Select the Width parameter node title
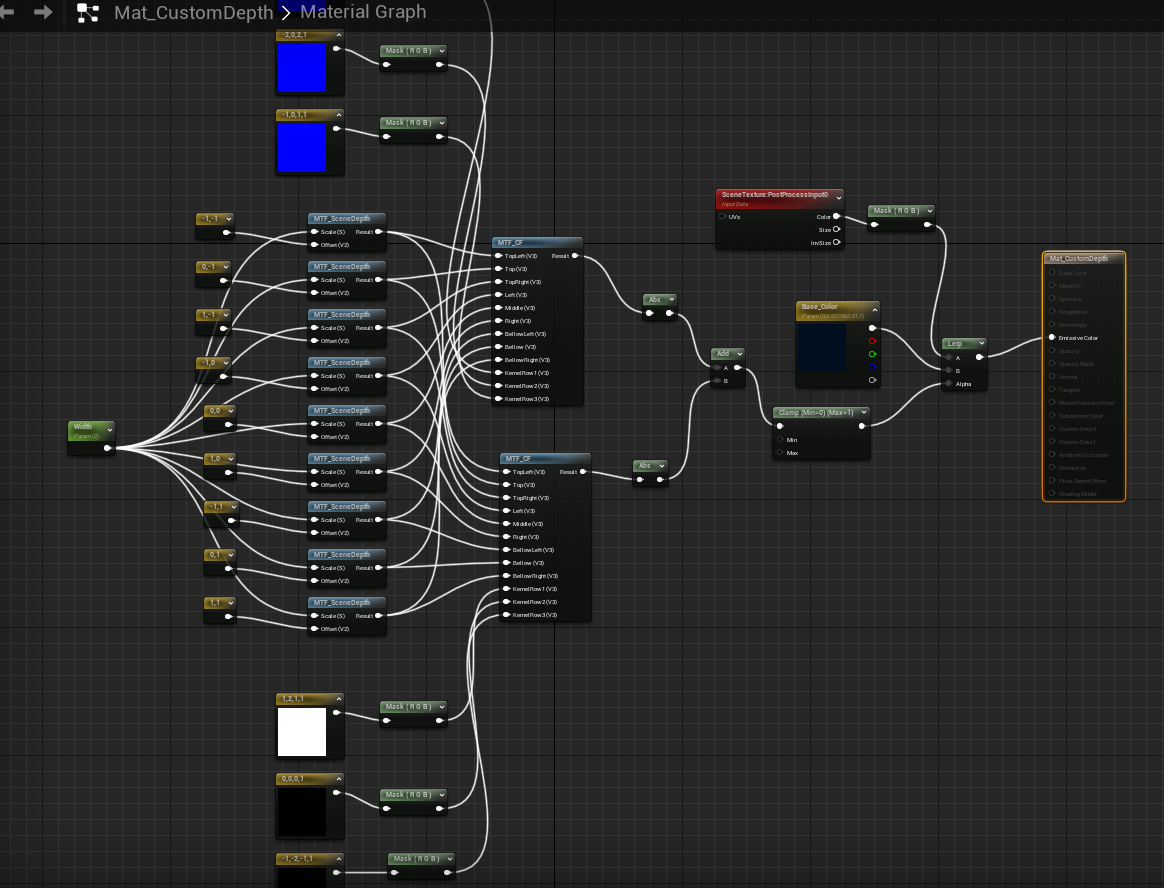Image resolution: width=1164 pixels, height=888 pixels. point(83,426)
